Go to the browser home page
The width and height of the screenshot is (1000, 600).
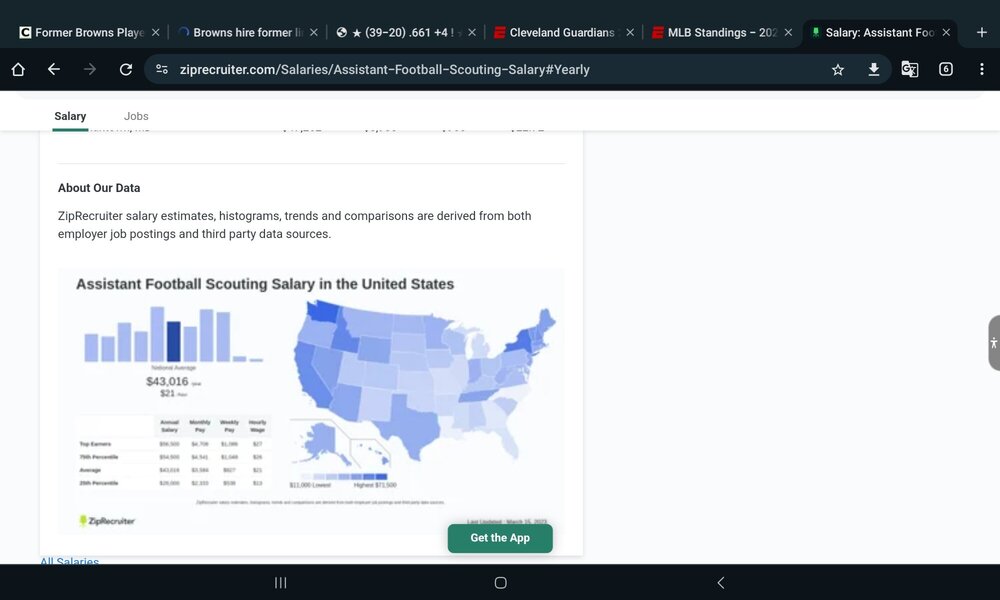pyautogui.click(x=18, y=70)
